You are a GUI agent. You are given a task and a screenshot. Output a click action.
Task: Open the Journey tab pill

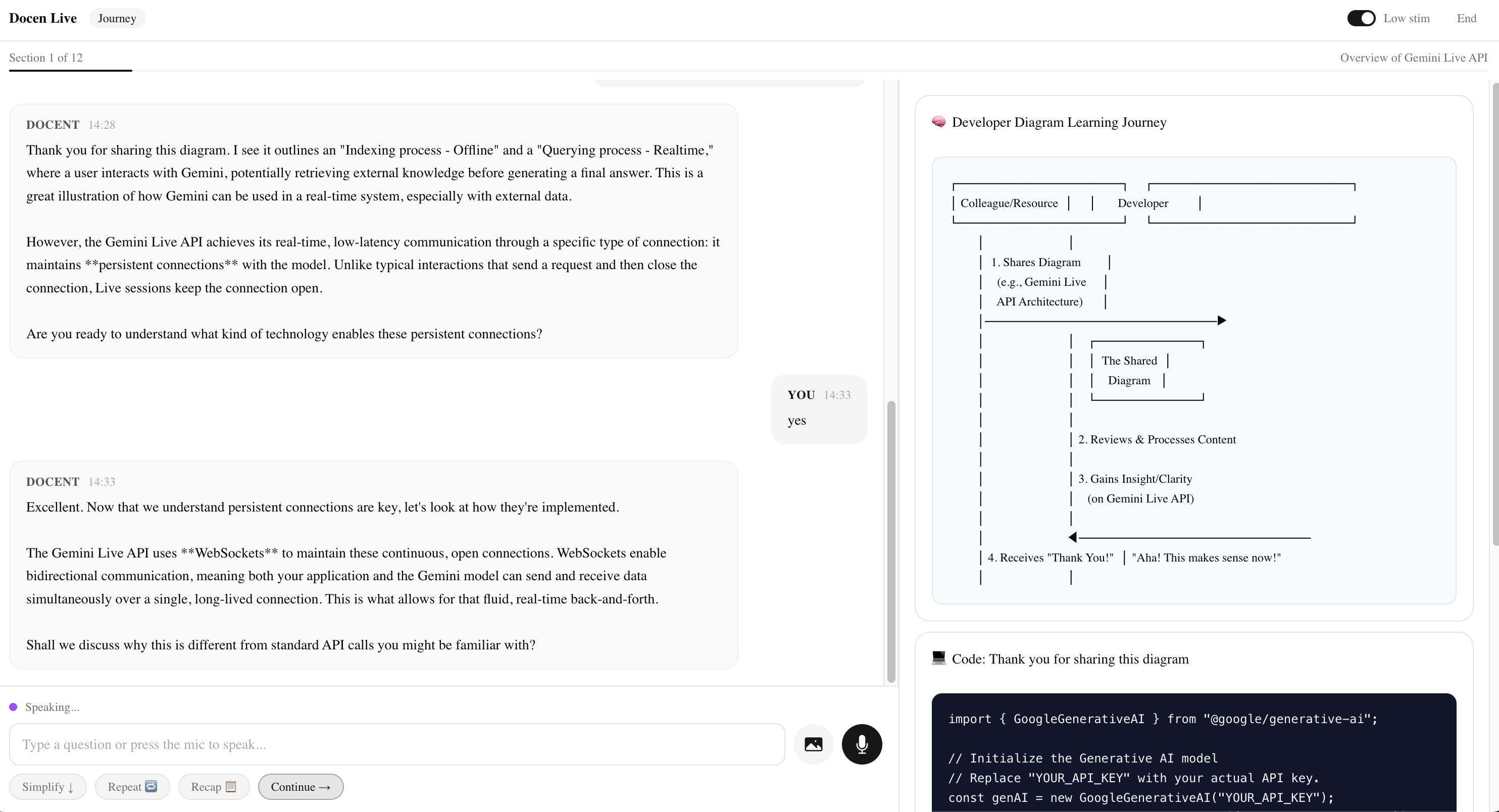tap(117, 18)
